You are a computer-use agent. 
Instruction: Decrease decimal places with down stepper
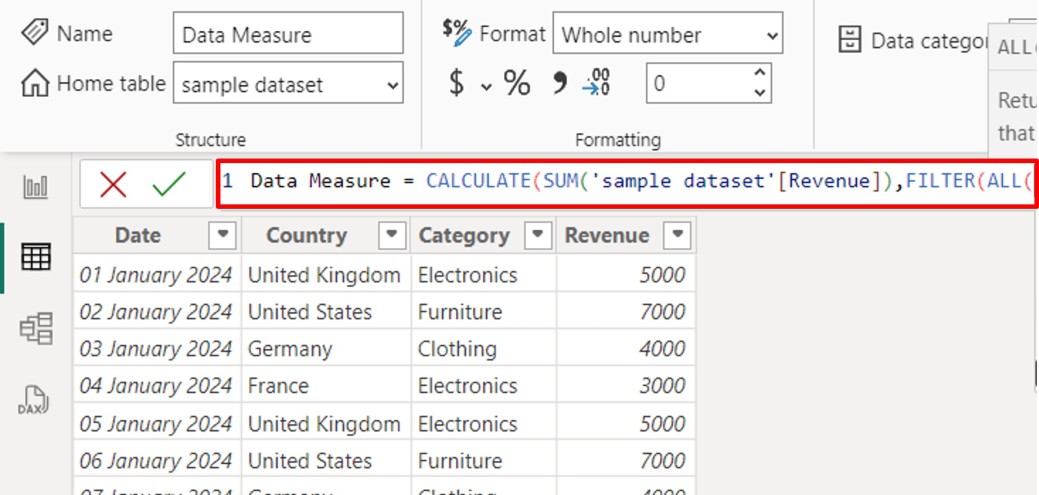[761, 93]
